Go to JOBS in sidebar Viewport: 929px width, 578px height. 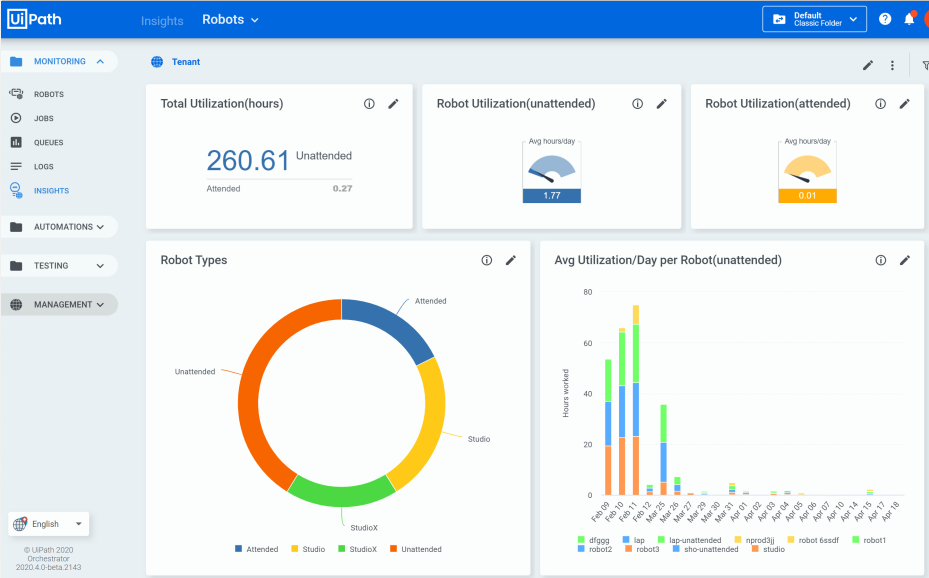44,118
